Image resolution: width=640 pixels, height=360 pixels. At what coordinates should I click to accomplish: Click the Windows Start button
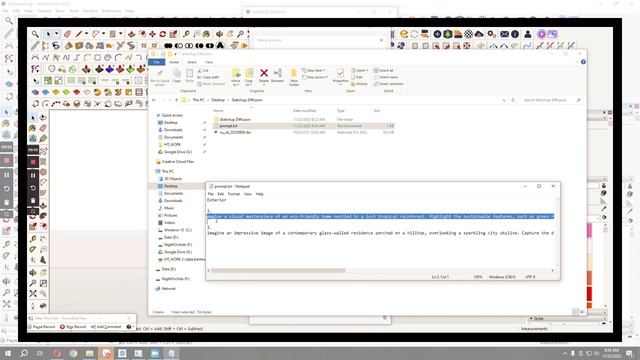[x=8, y=353]
